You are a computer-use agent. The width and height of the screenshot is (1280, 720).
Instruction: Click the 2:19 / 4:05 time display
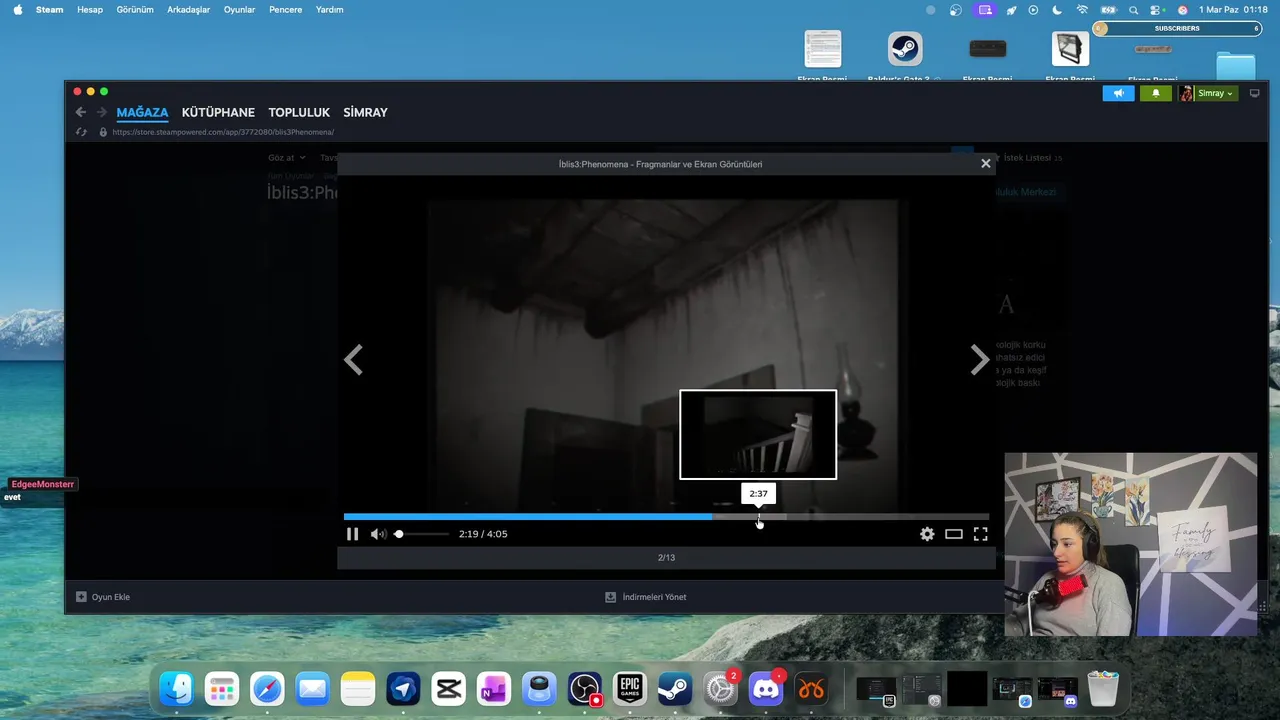(483, 534)
